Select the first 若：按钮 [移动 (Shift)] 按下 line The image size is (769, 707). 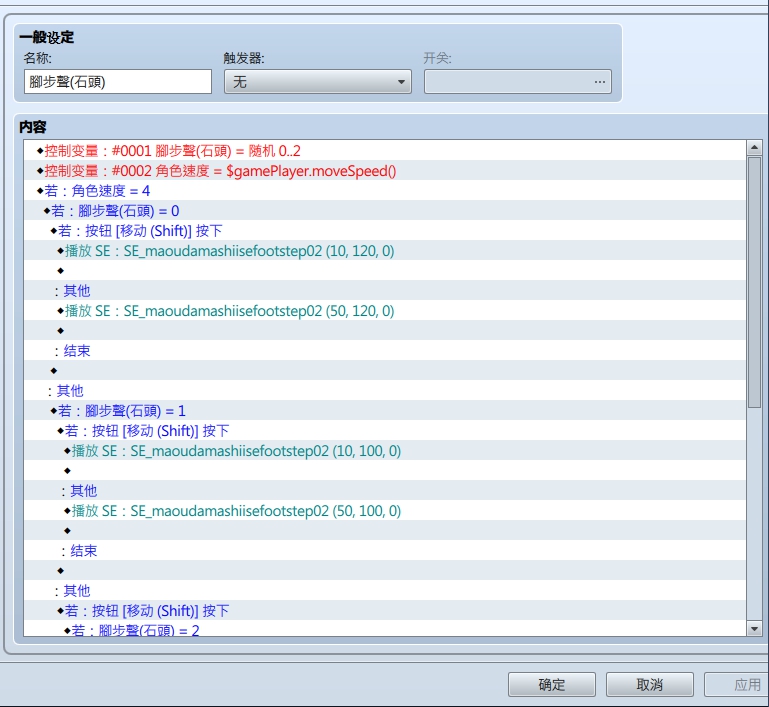[385, 230]
